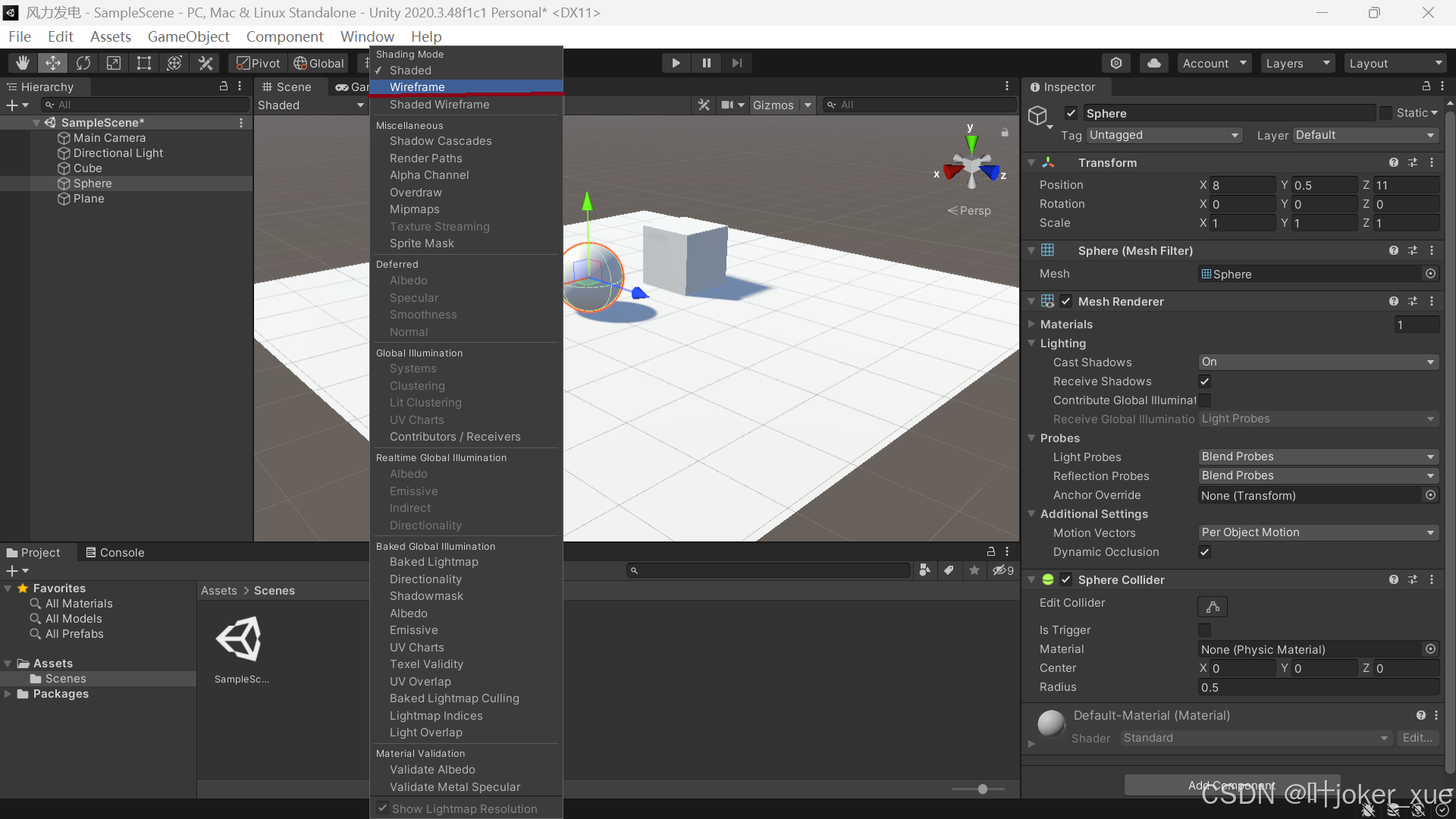Uncheck Receive Shadows in Mesh Renderer
Image resolution: width=1456 pixels, height=819 pixels.
pos(1204,381)
